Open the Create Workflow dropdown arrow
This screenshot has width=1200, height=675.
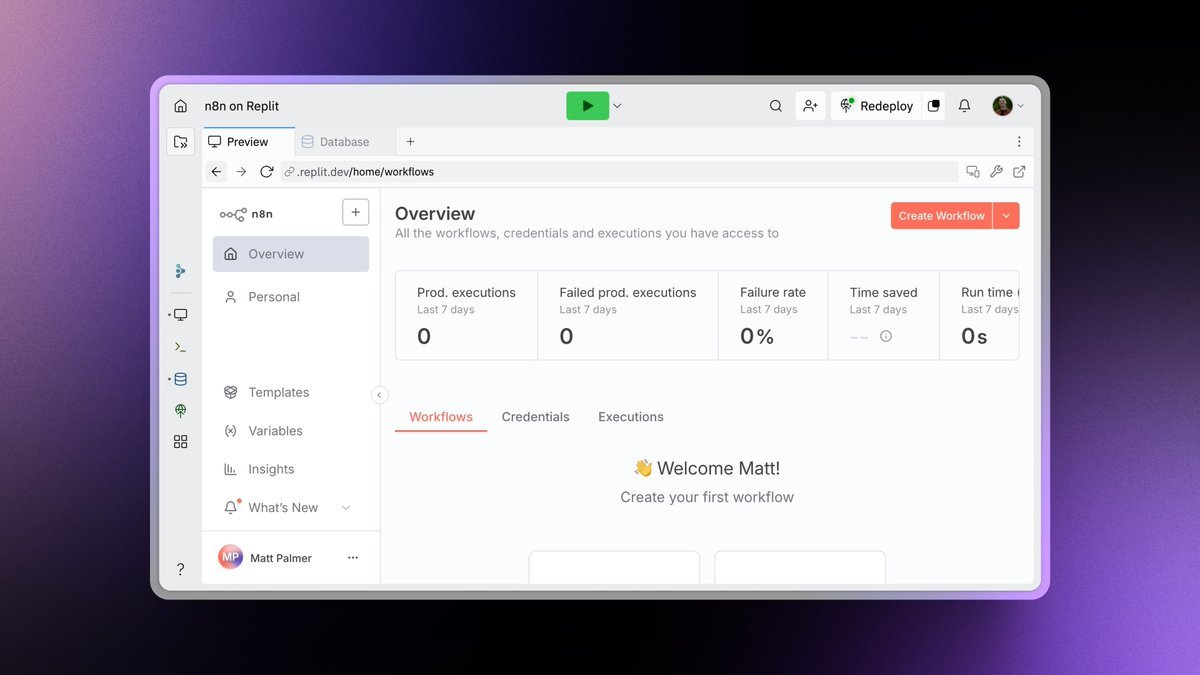point(1006,216)
